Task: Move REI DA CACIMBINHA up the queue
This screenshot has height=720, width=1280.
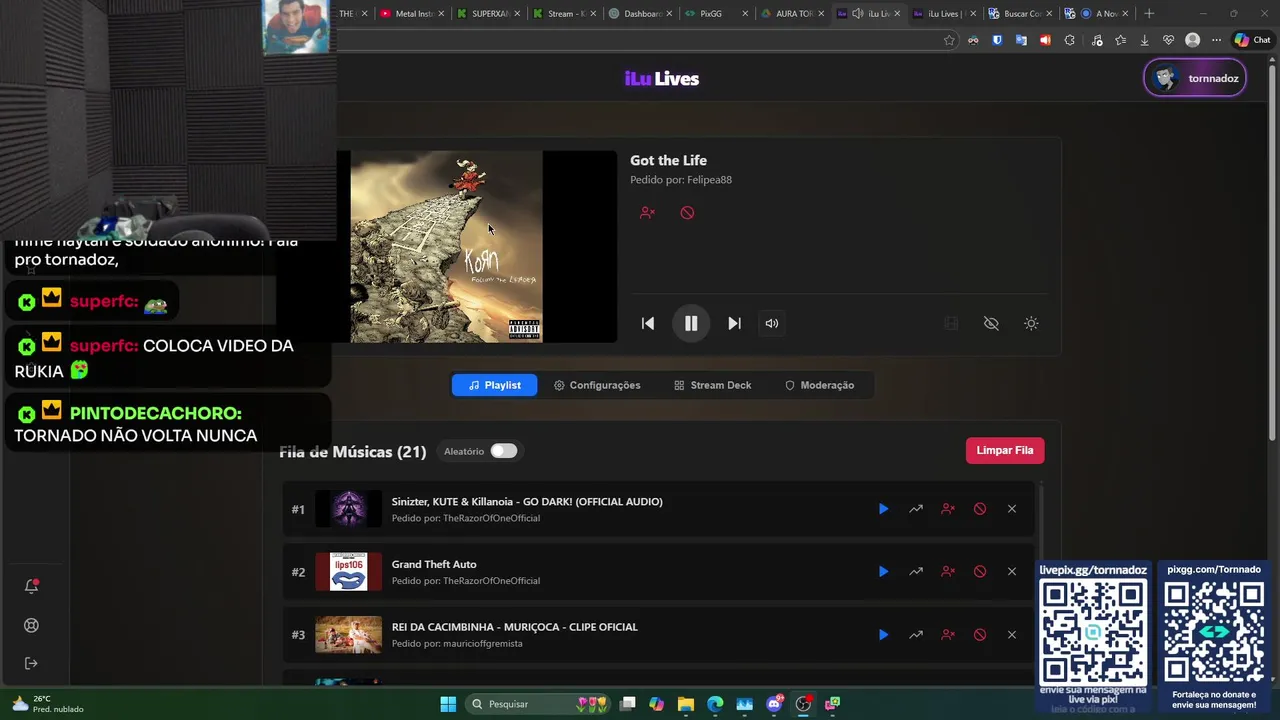Action: (x=915, y=634)
